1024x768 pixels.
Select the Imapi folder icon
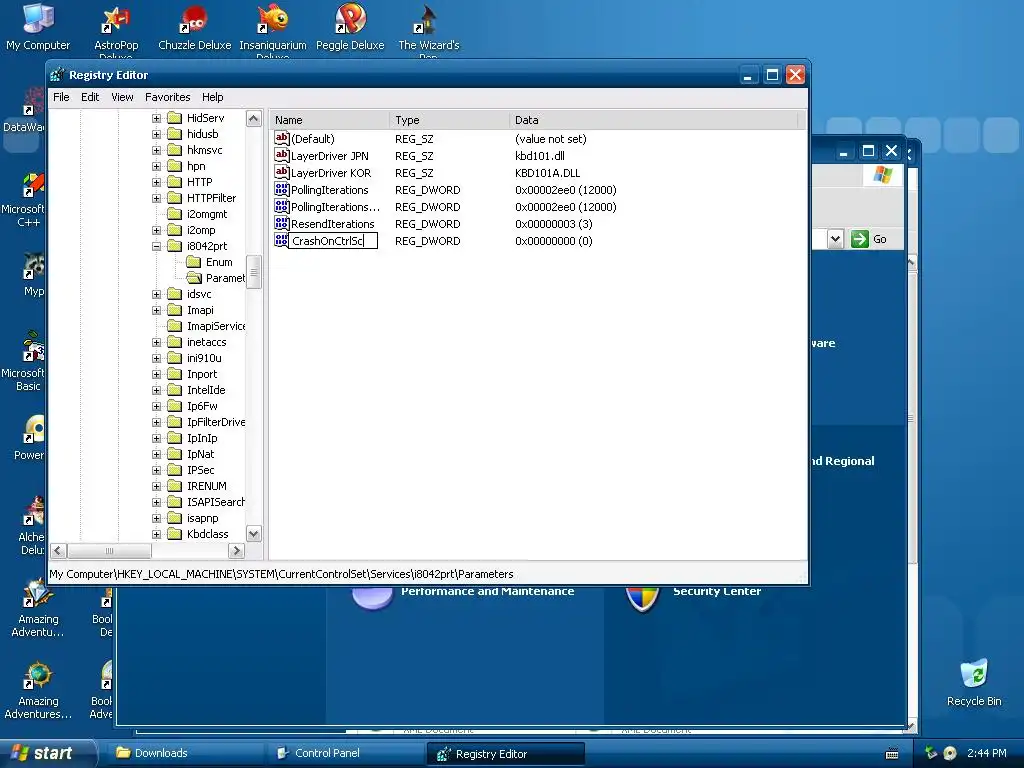click(x=174, y=310)
